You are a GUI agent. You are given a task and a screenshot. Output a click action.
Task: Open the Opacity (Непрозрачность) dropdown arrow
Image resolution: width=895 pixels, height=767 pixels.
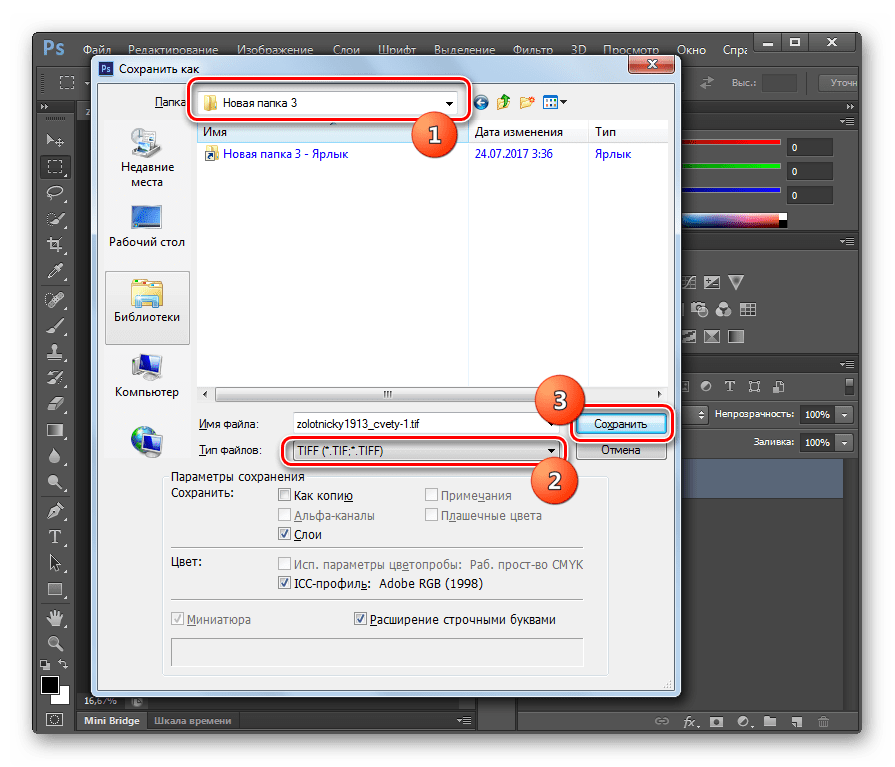pos(844,415)
